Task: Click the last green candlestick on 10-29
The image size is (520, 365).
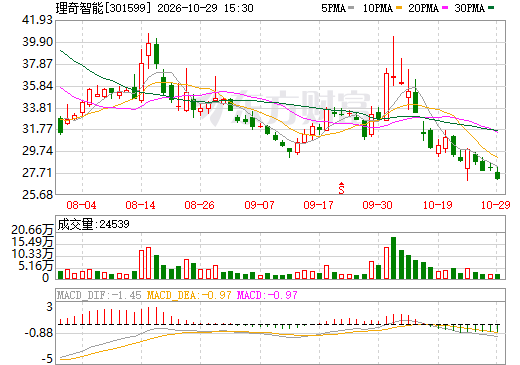Action: click(498, 175)
